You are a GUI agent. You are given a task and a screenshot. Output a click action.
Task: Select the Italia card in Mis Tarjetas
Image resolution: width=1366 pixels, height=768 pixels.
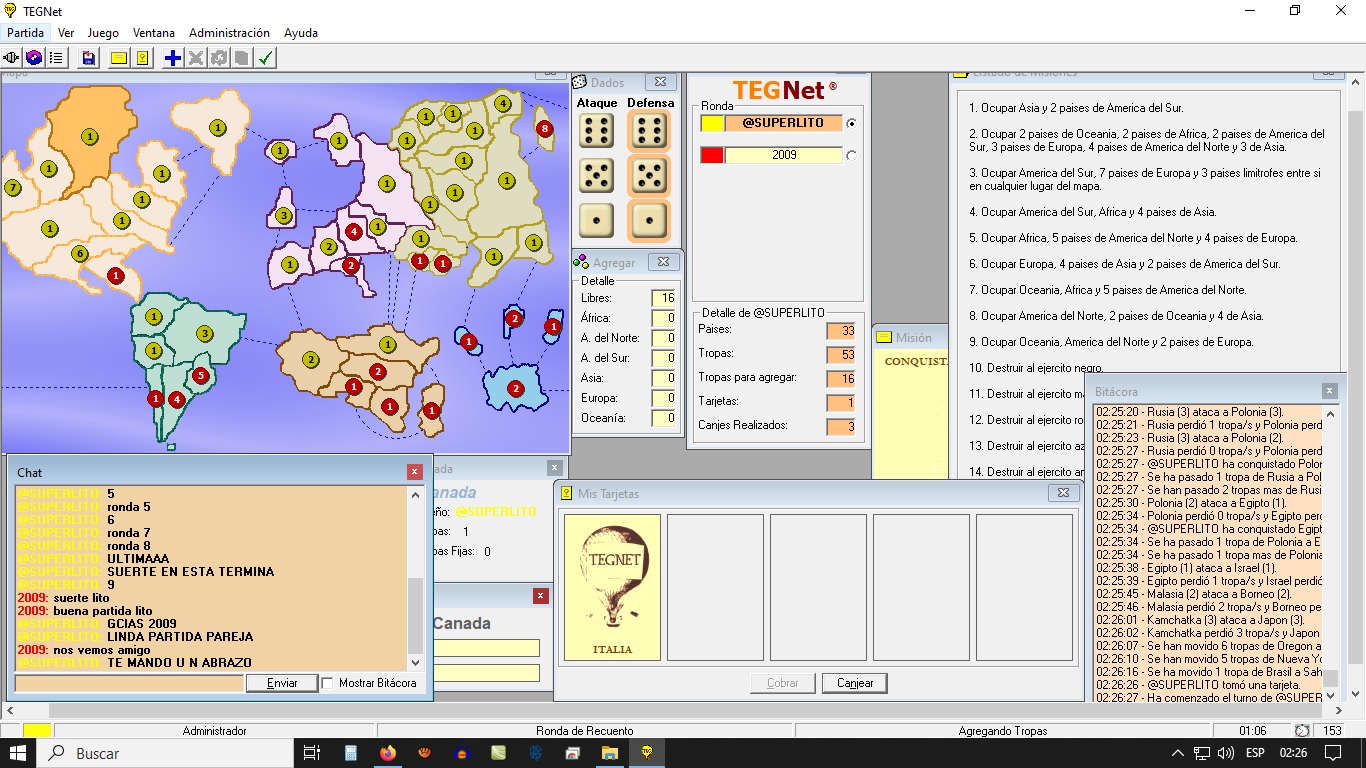(612, 587)
